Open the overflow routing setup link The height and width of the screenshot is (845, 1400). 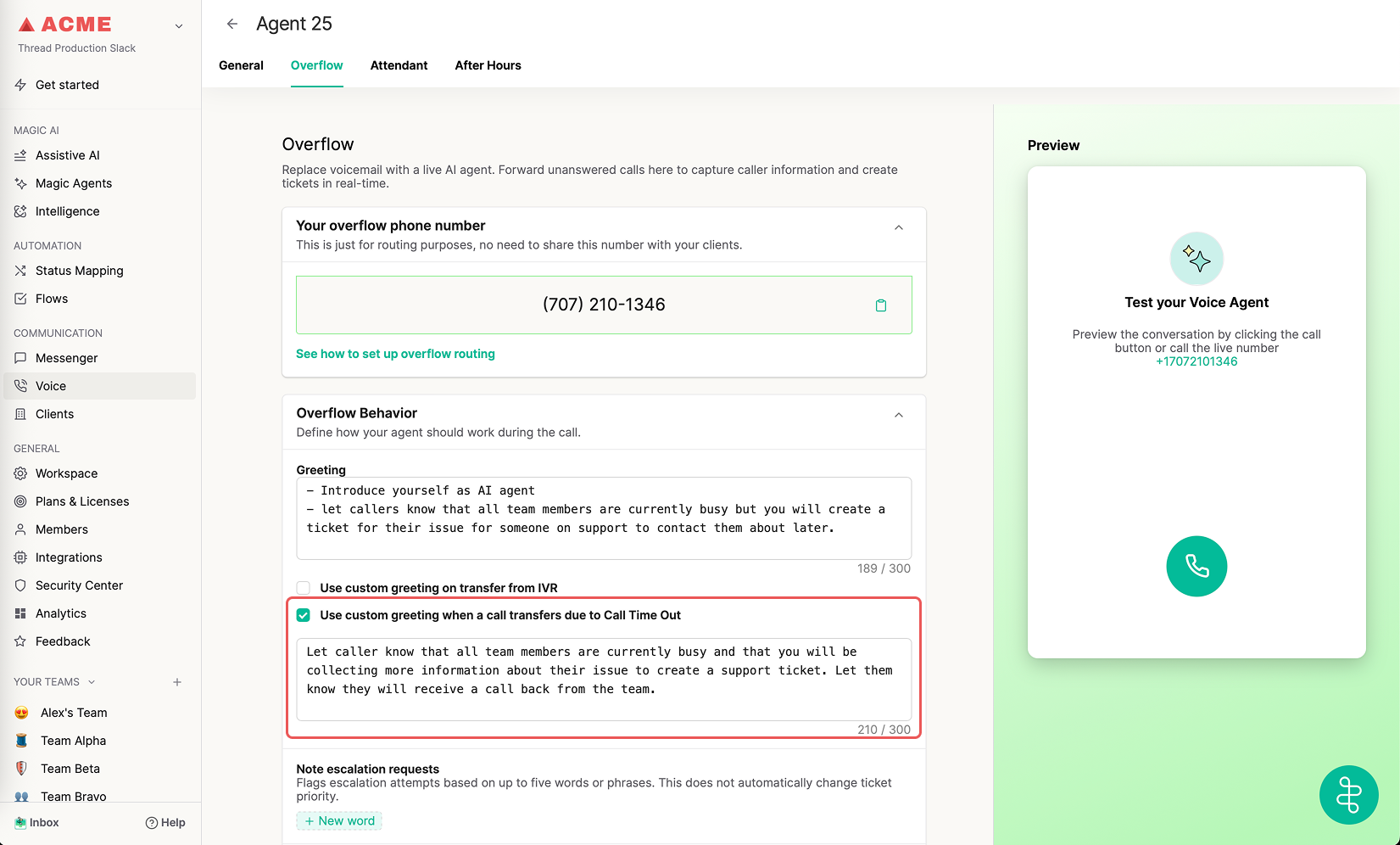coord(395,354)
